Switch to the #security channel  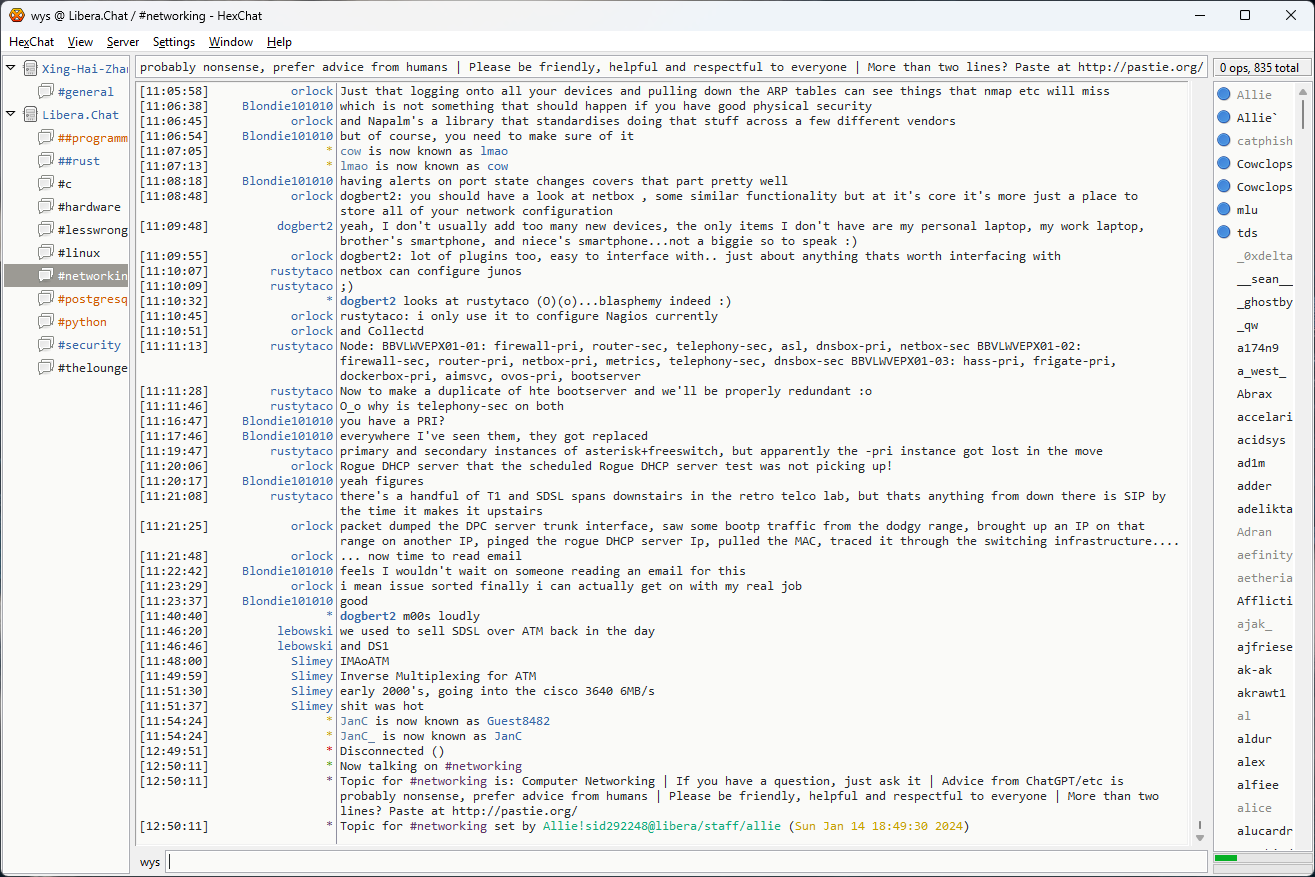click(x=88, y=345)
